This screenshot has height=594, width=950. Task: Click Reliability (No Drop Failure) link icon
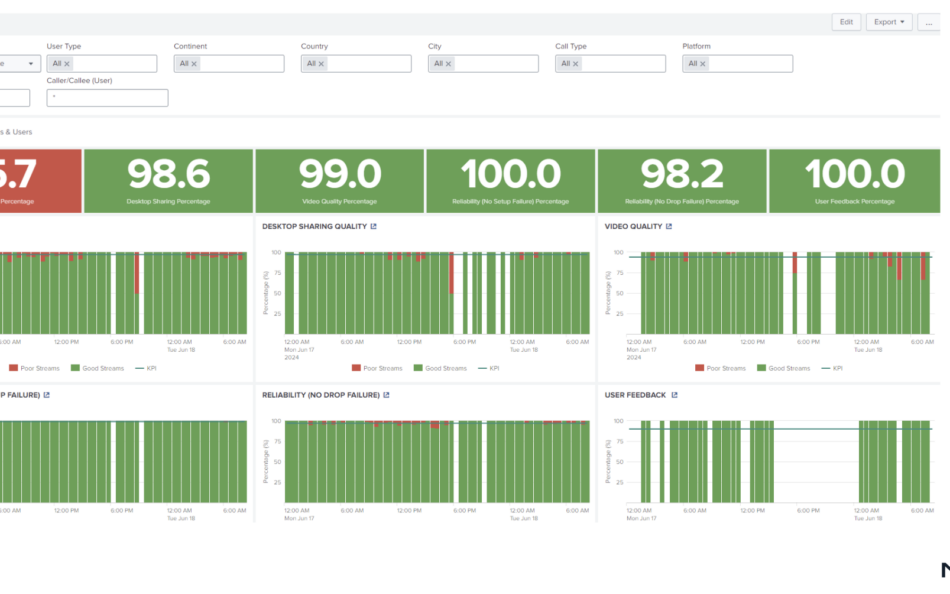tap(387, 395)
